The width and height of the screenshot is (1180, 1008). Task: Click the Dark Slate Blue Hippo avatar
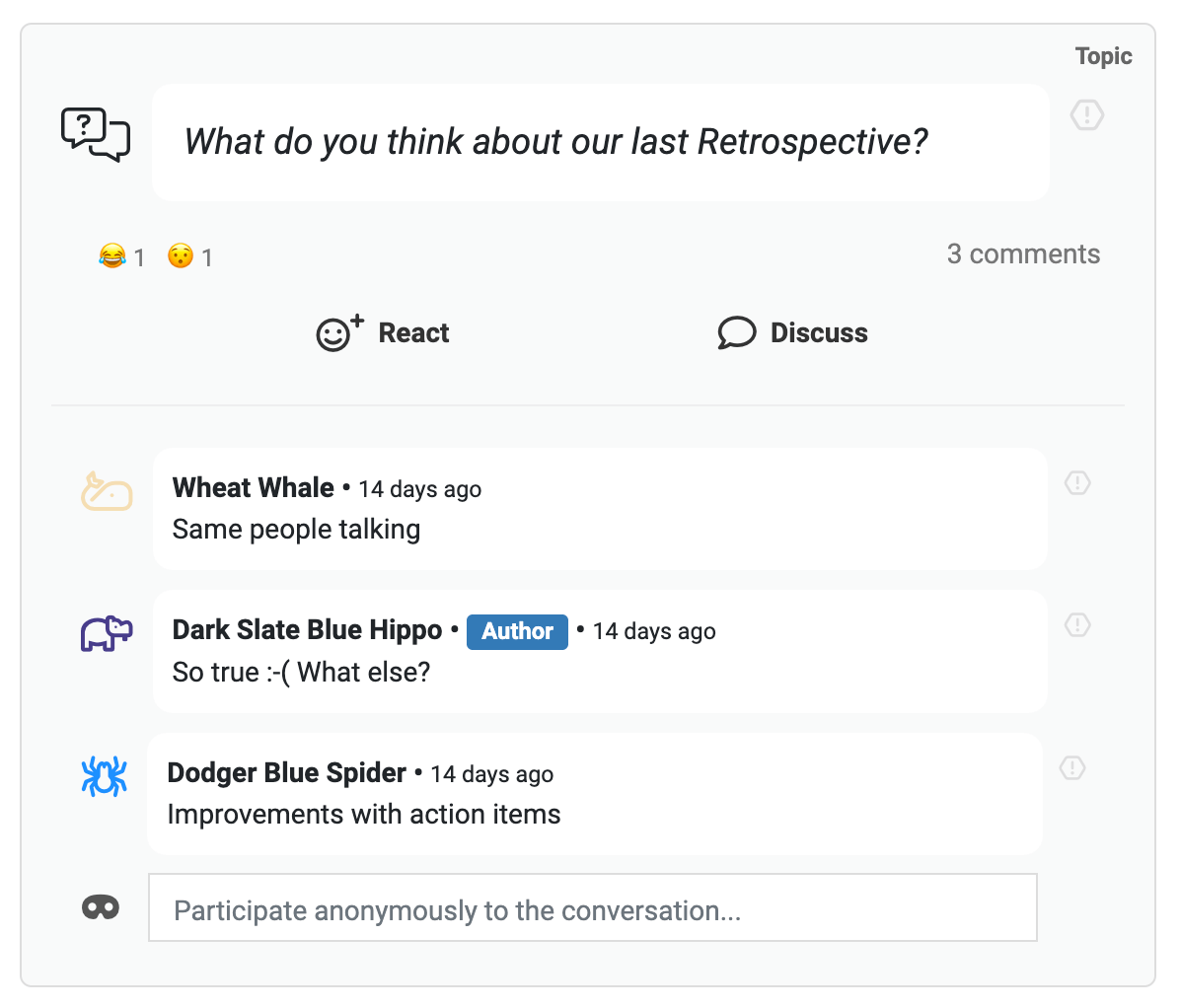coord(107,633)
